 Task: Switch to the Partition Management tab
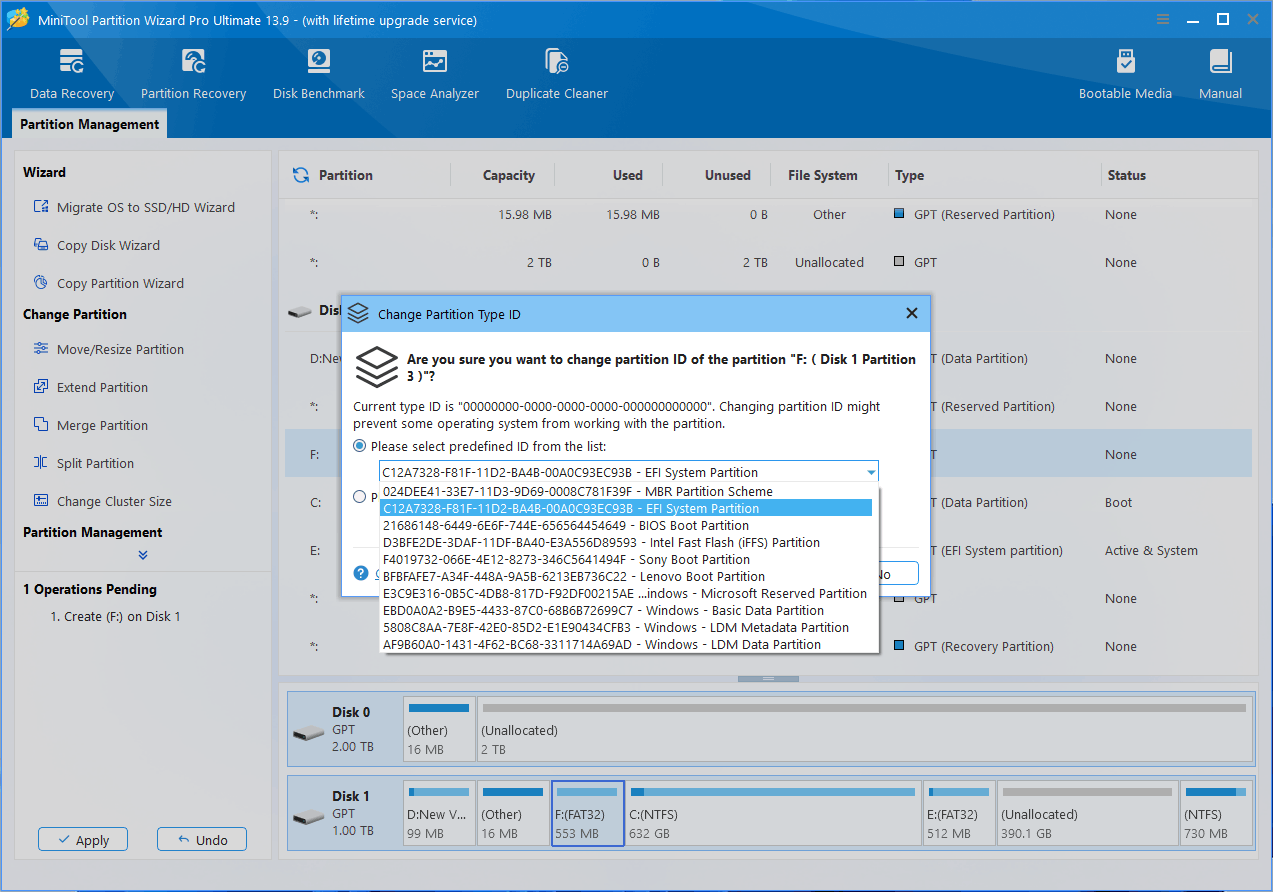(89, 124)
